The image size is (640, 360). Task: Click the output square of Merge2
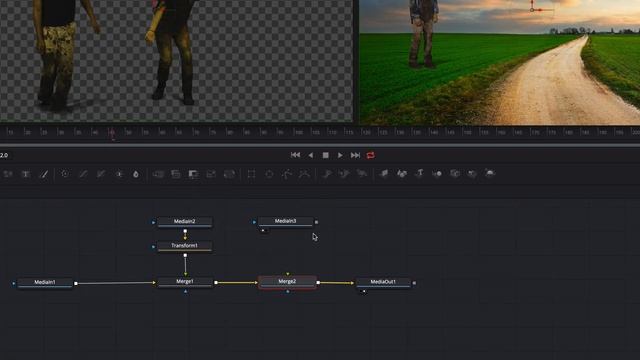tap(318, 282)
